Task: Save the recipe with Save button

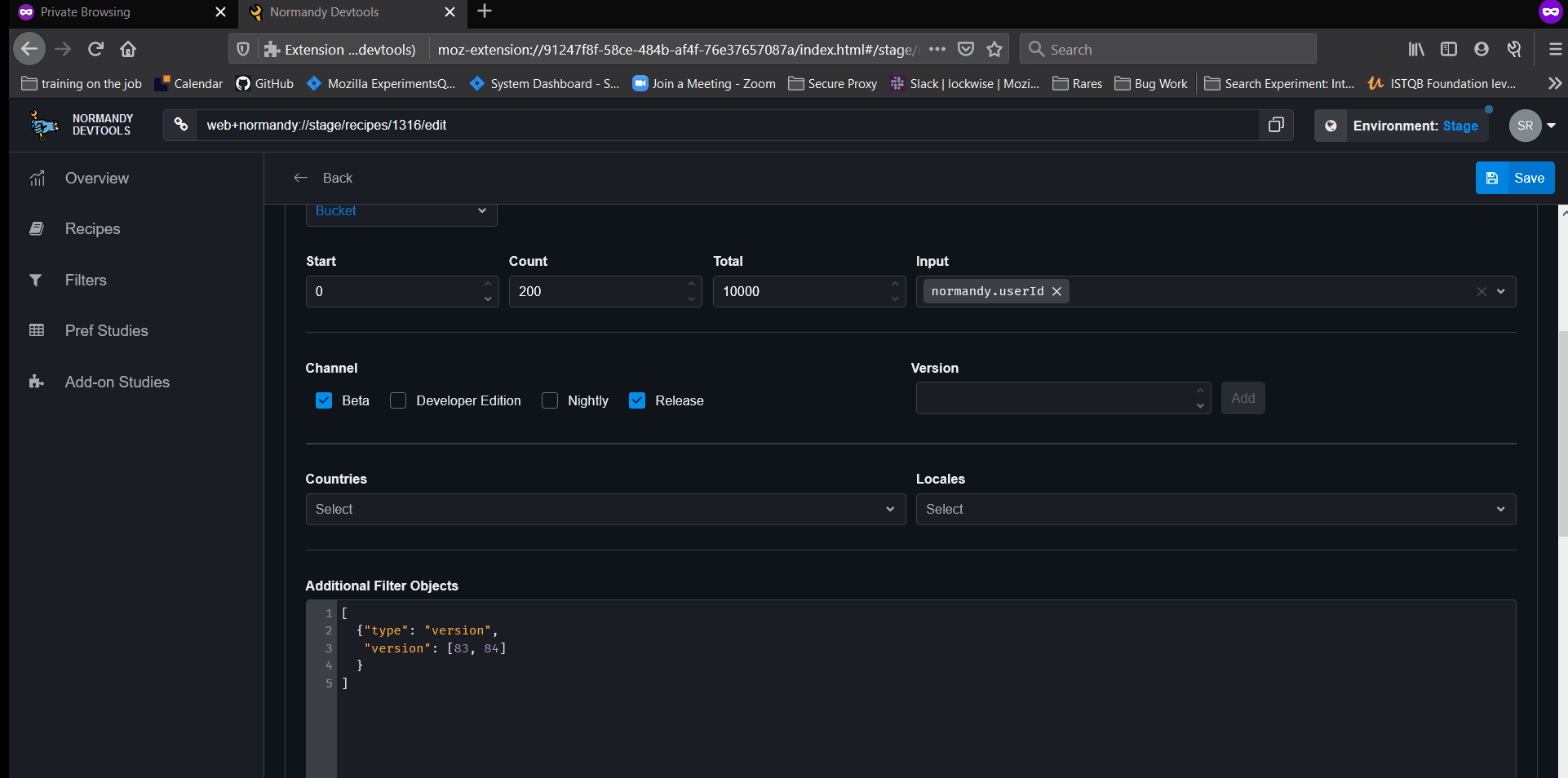Action: (1515, 178)
